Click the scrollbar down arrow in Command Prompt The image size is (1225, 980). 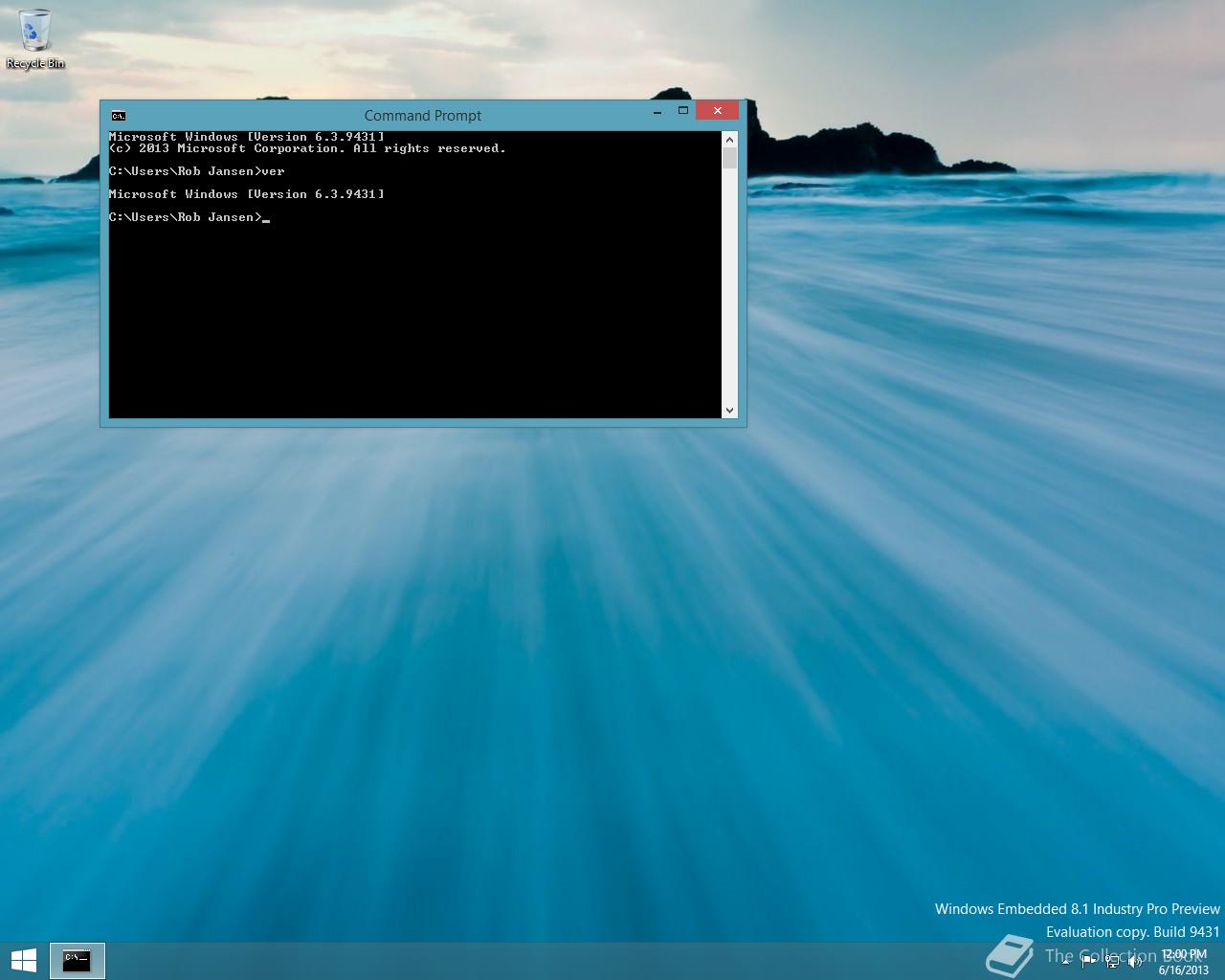pyautogui.click(x=729, y=411)
